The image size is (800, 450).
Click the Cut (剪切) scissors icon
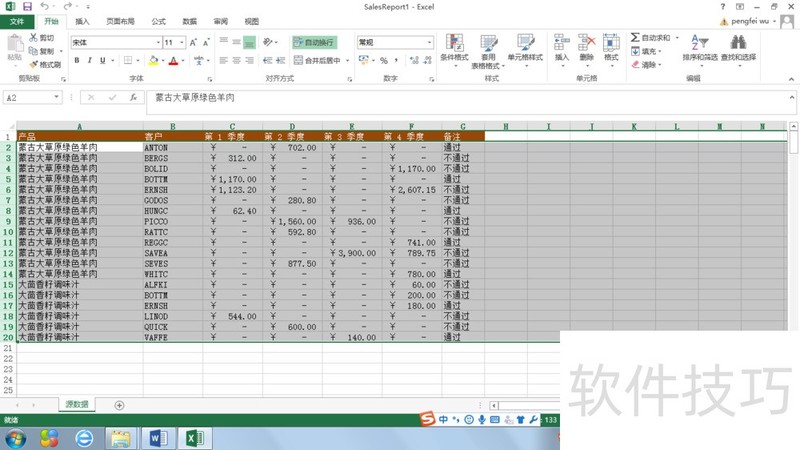point(34,38)
